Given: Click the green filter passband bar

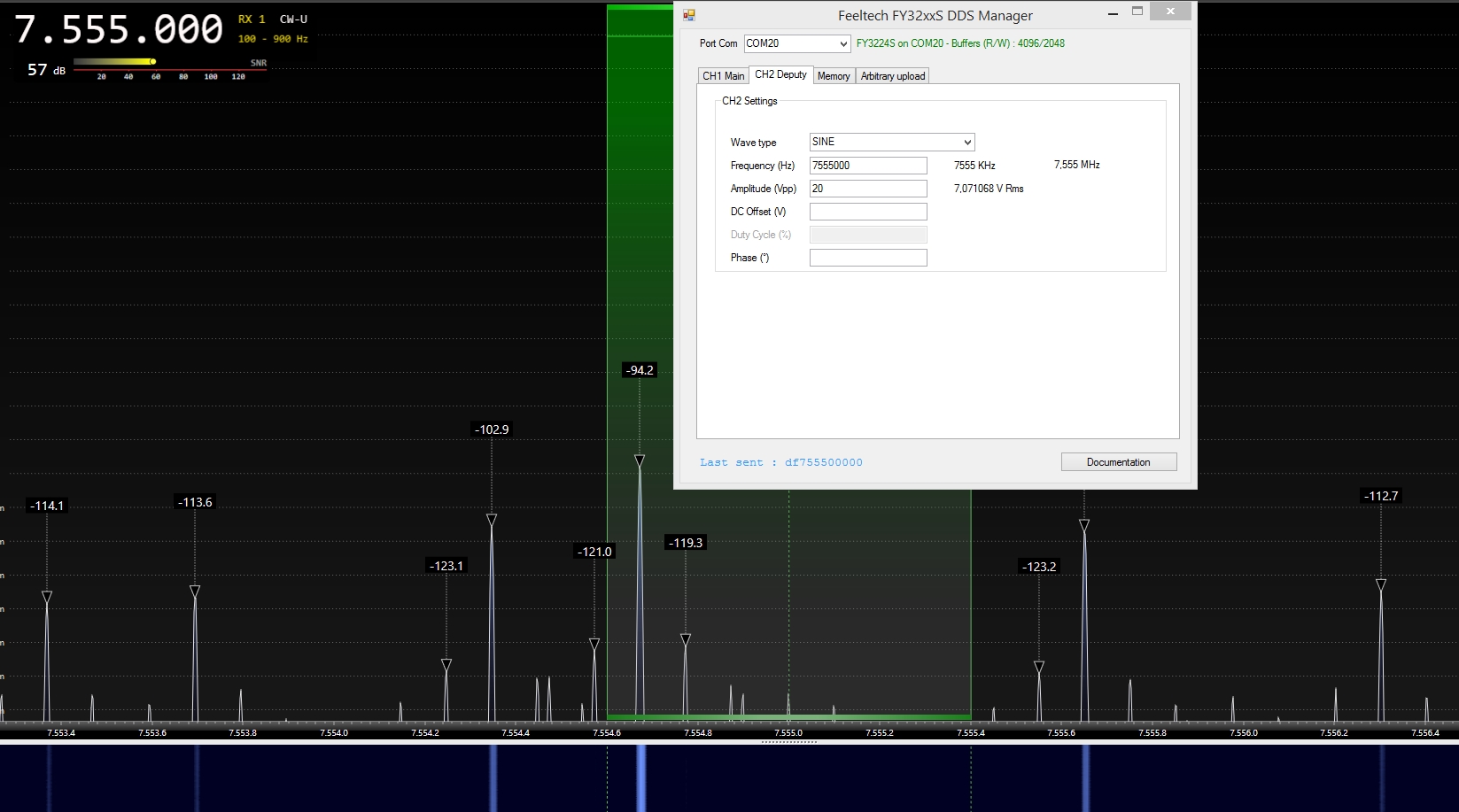Looking at the screenshot, I should (x=788, y=717).
